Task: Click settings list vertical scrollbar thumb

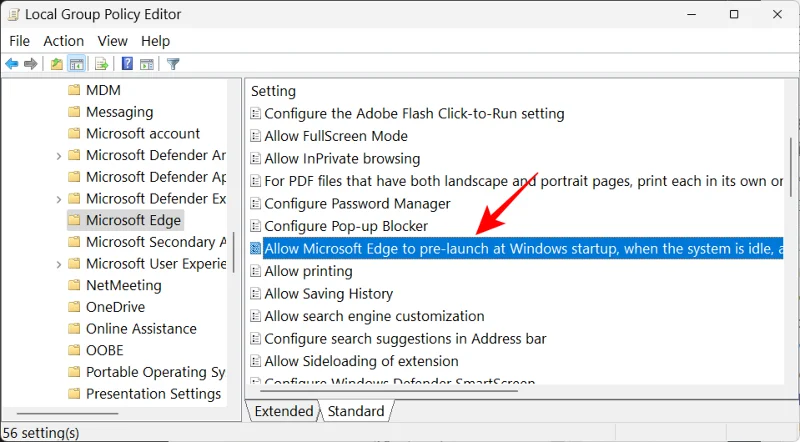Action: [791, 167]
